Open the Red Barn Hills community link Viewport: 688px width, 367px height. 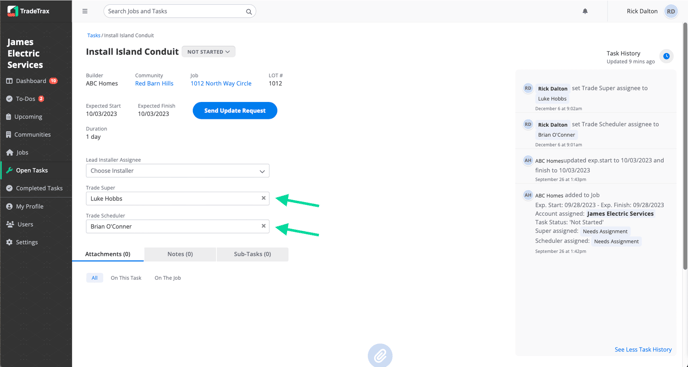pos(154,83)
